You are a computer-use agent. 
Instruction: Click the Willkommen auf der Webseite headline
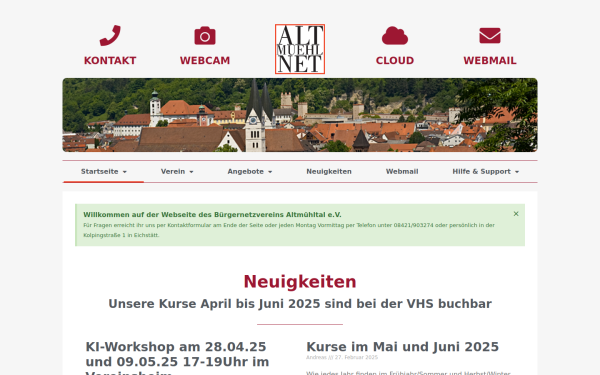pos(212,215)
